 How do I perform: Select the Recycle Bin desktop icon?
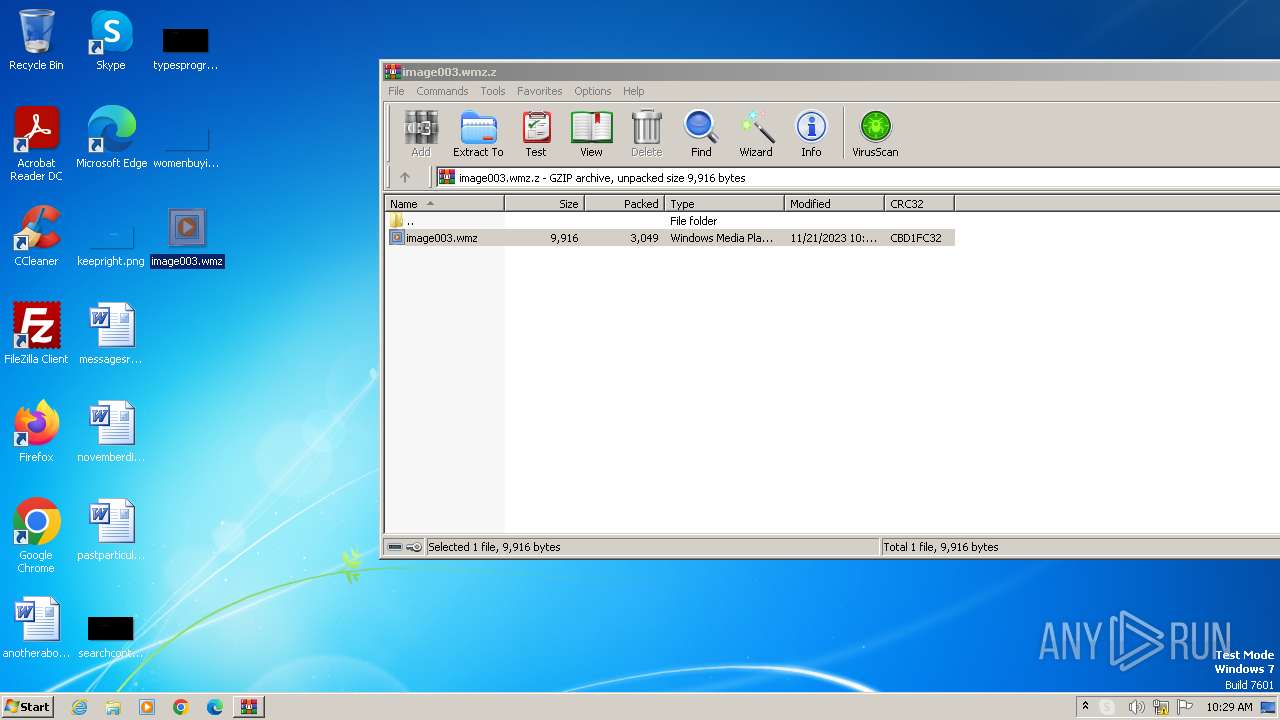(36, 41)
